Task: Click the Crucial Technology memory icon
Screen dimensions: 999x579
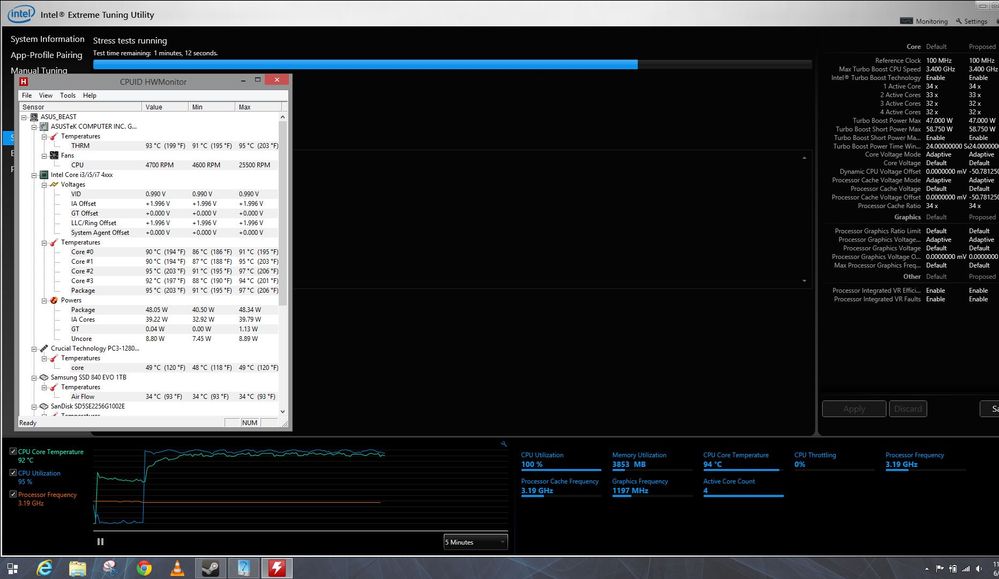Action: [x=44, y=348]
